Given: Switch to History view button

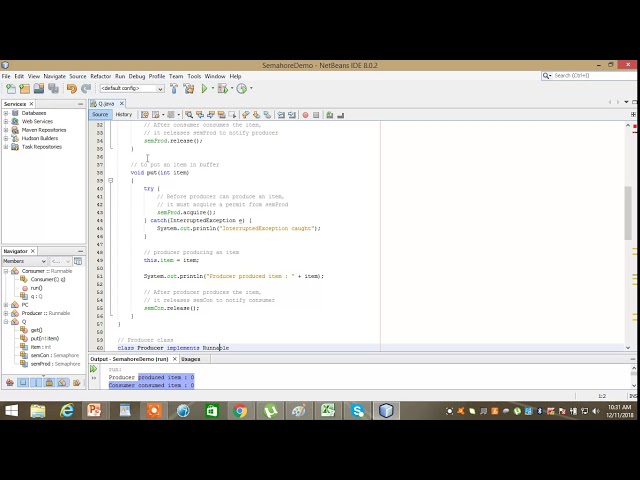Looking at the screenshot, I should (124, 115).
